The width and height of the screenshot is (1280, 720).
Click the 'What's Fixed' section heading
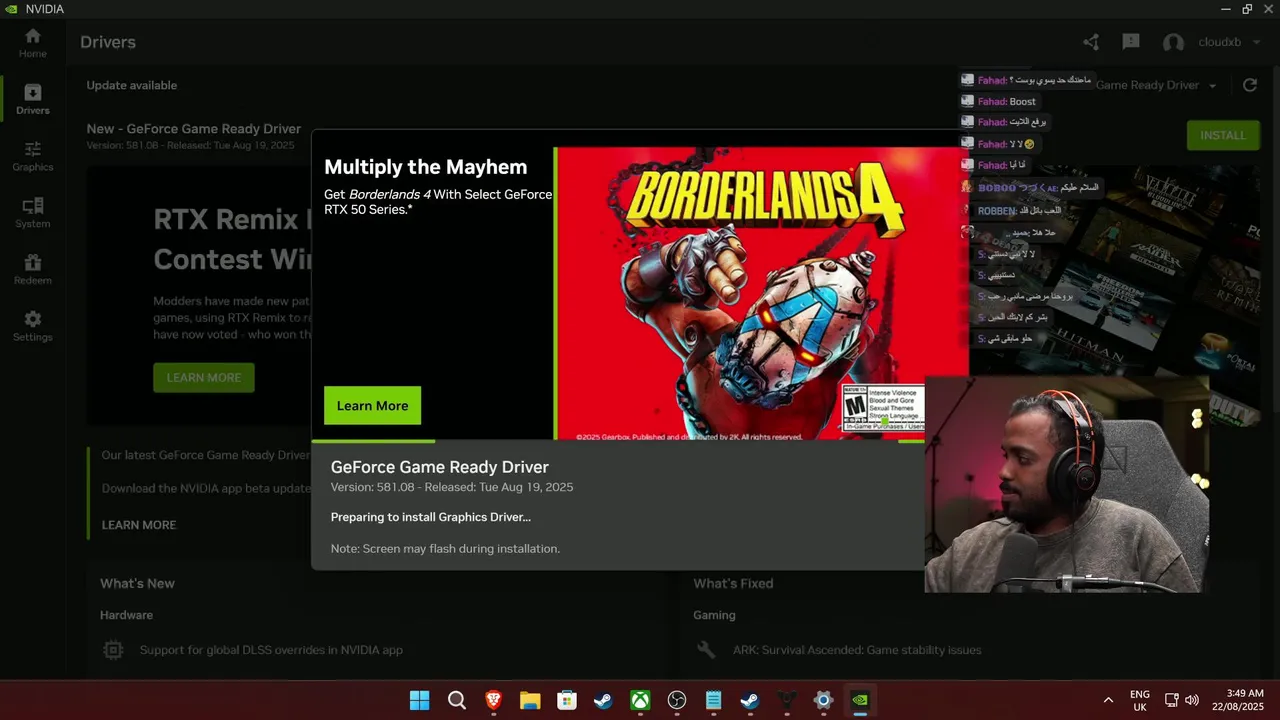[x=733, y=583]
